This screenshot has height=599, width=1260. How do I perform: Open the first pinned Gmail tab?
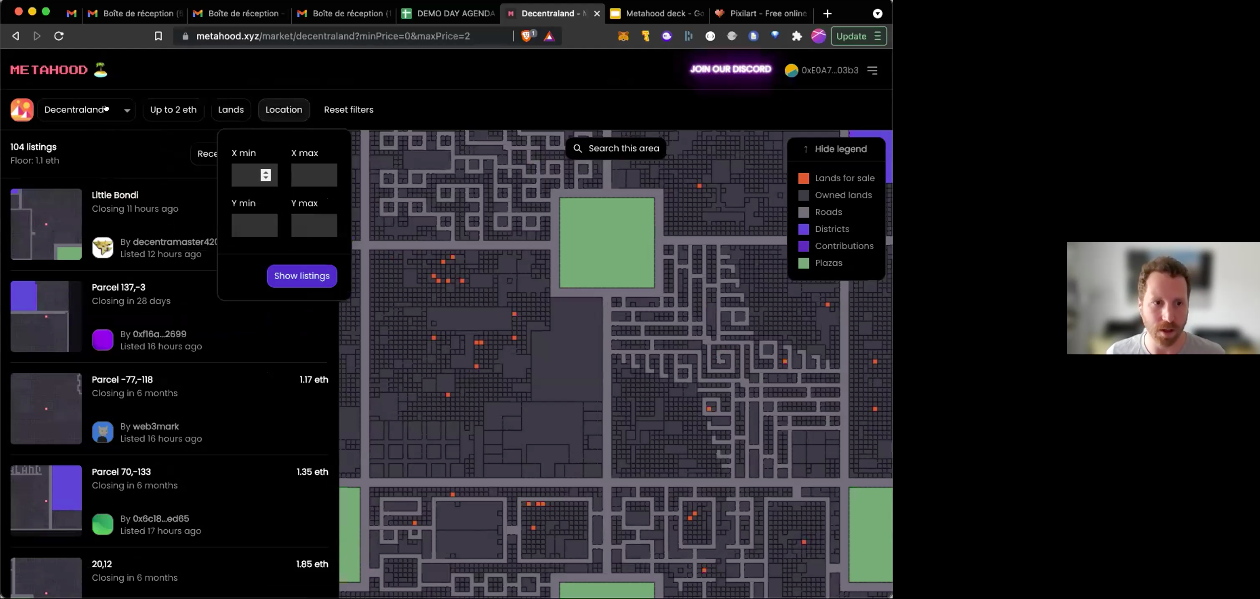pos(72,13)
